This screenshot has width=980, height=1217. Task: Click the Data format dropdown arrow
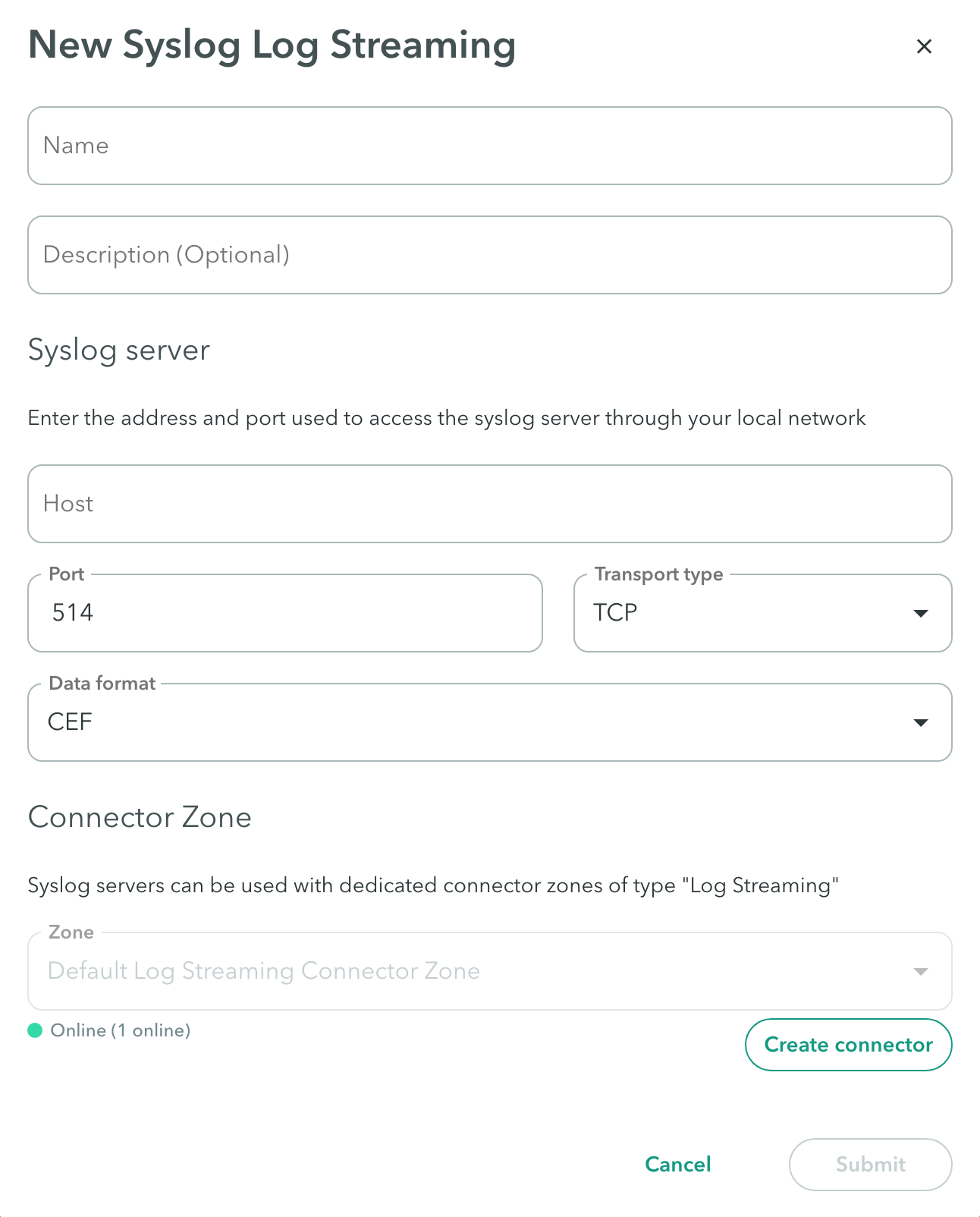[921, 722]
